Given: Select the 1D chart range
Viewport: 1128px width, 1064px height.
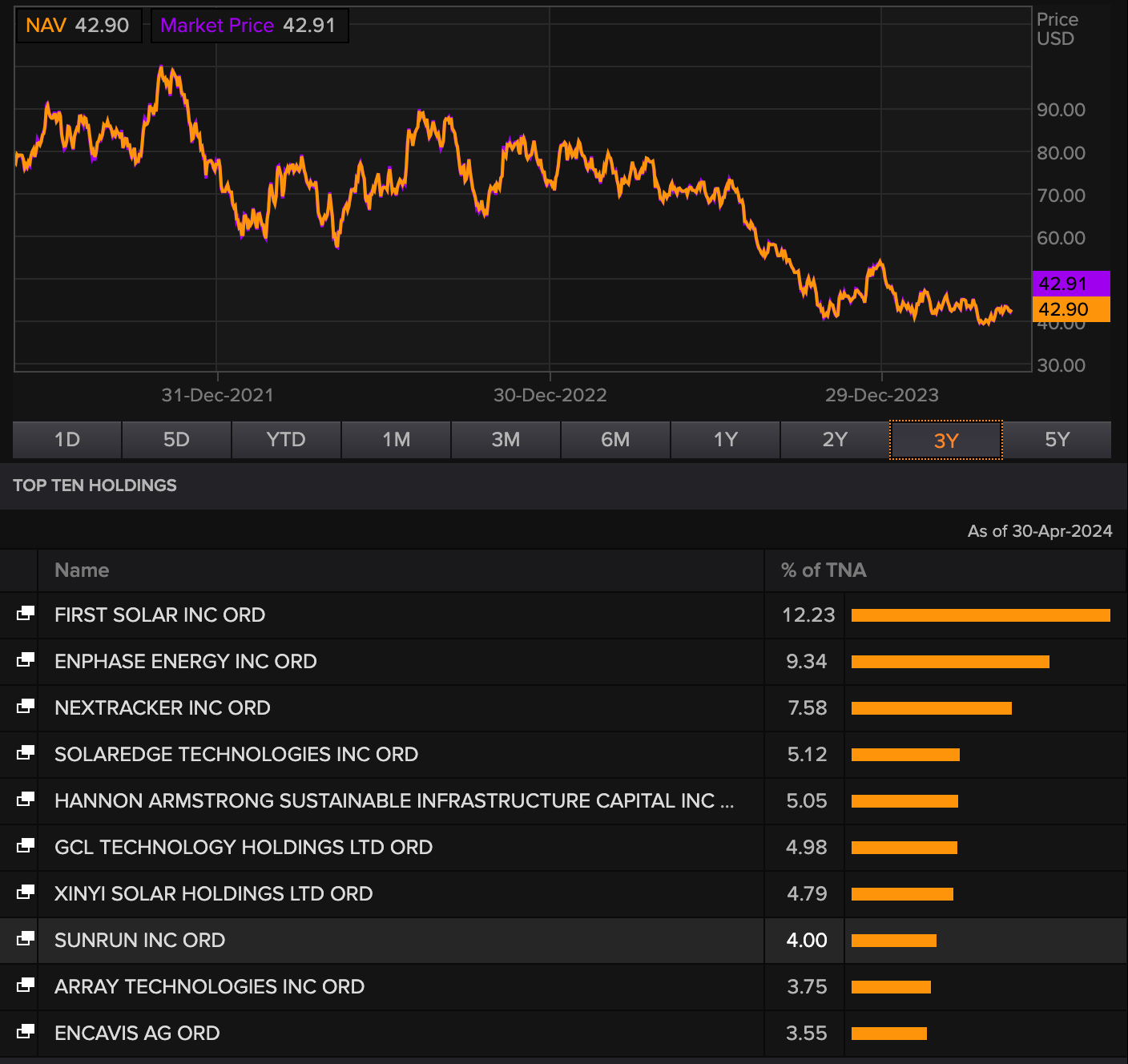Looking at the screenshot, I should coord(67,440).
